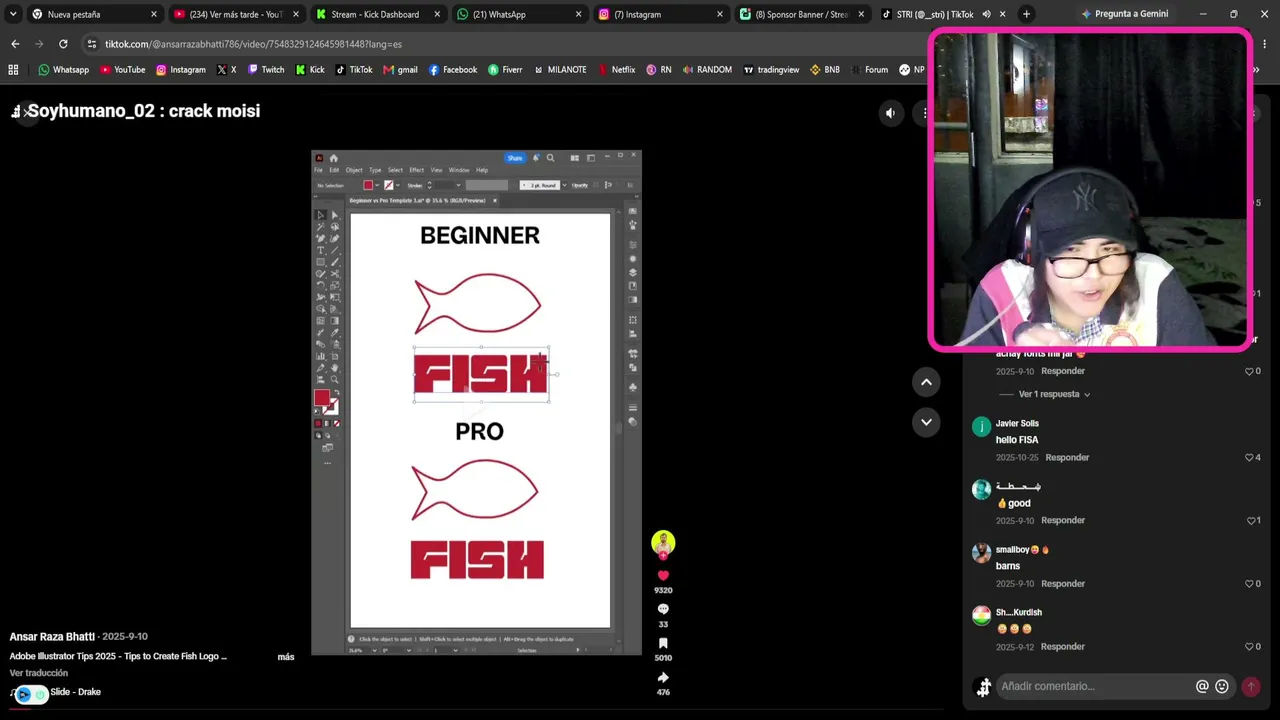Open comments via speech bubble icon
The height and width of the screenshot is (720, 1280).
[663, 609]
